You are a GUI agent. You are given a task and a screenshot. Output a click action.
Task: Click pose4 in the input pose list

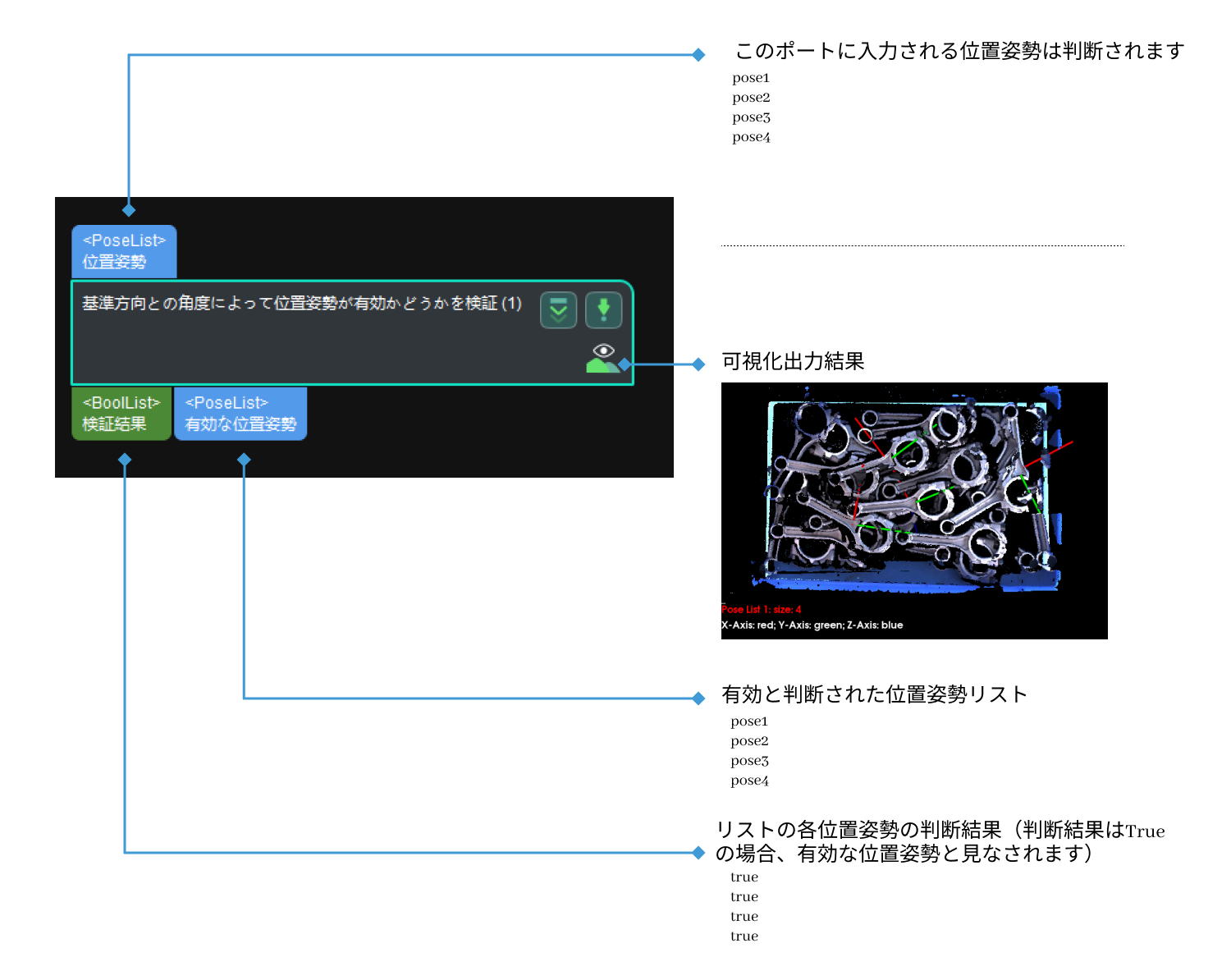tap(751, 137)
